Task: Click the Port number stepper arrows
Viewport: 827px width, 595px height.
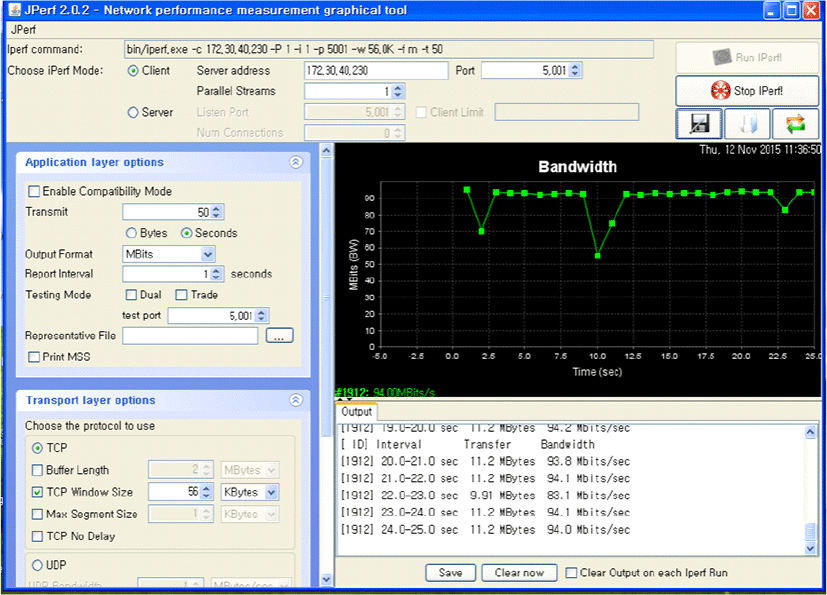Action: pyautogui.click(x=575, y=71)
